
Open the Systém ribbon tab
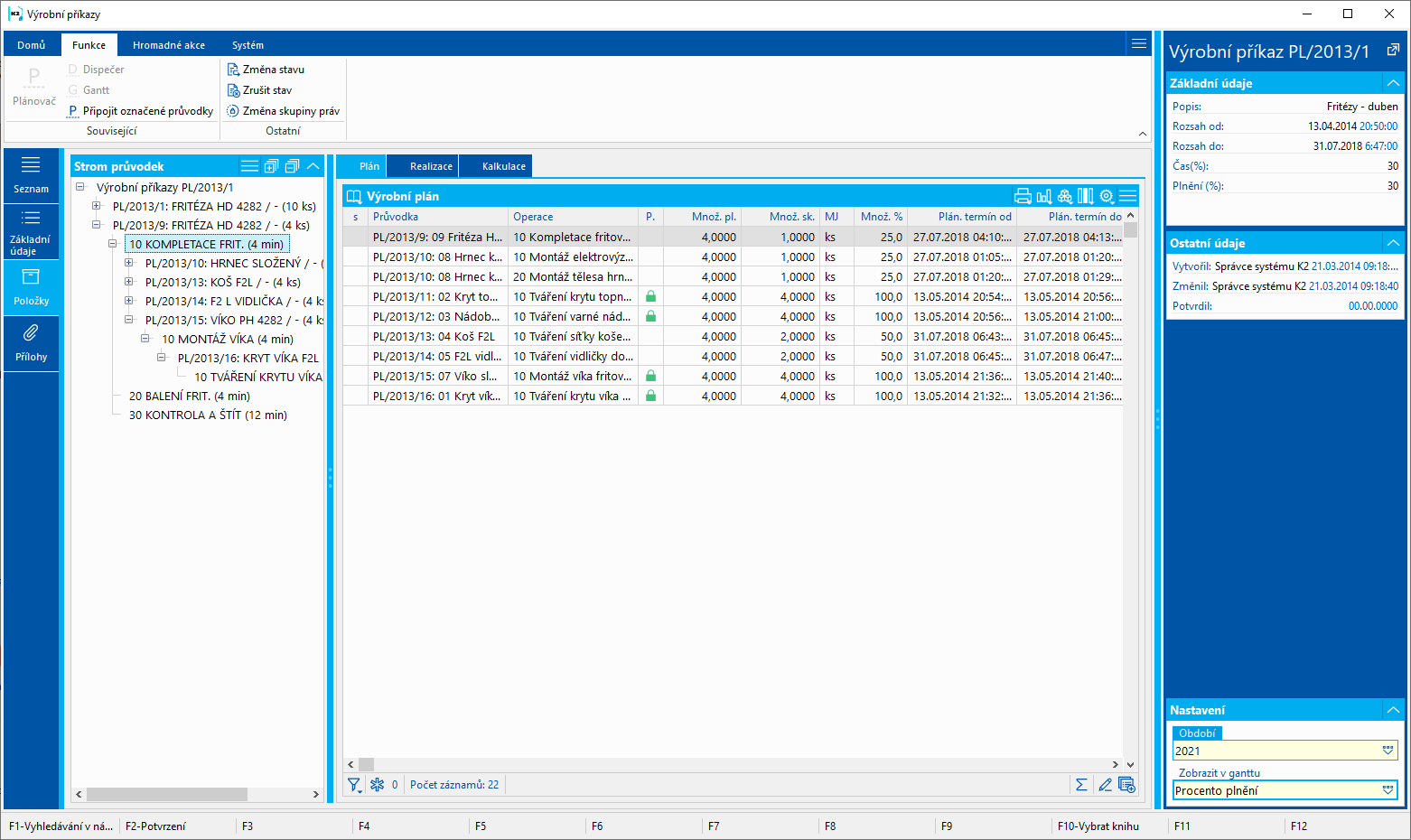point(248,45)
